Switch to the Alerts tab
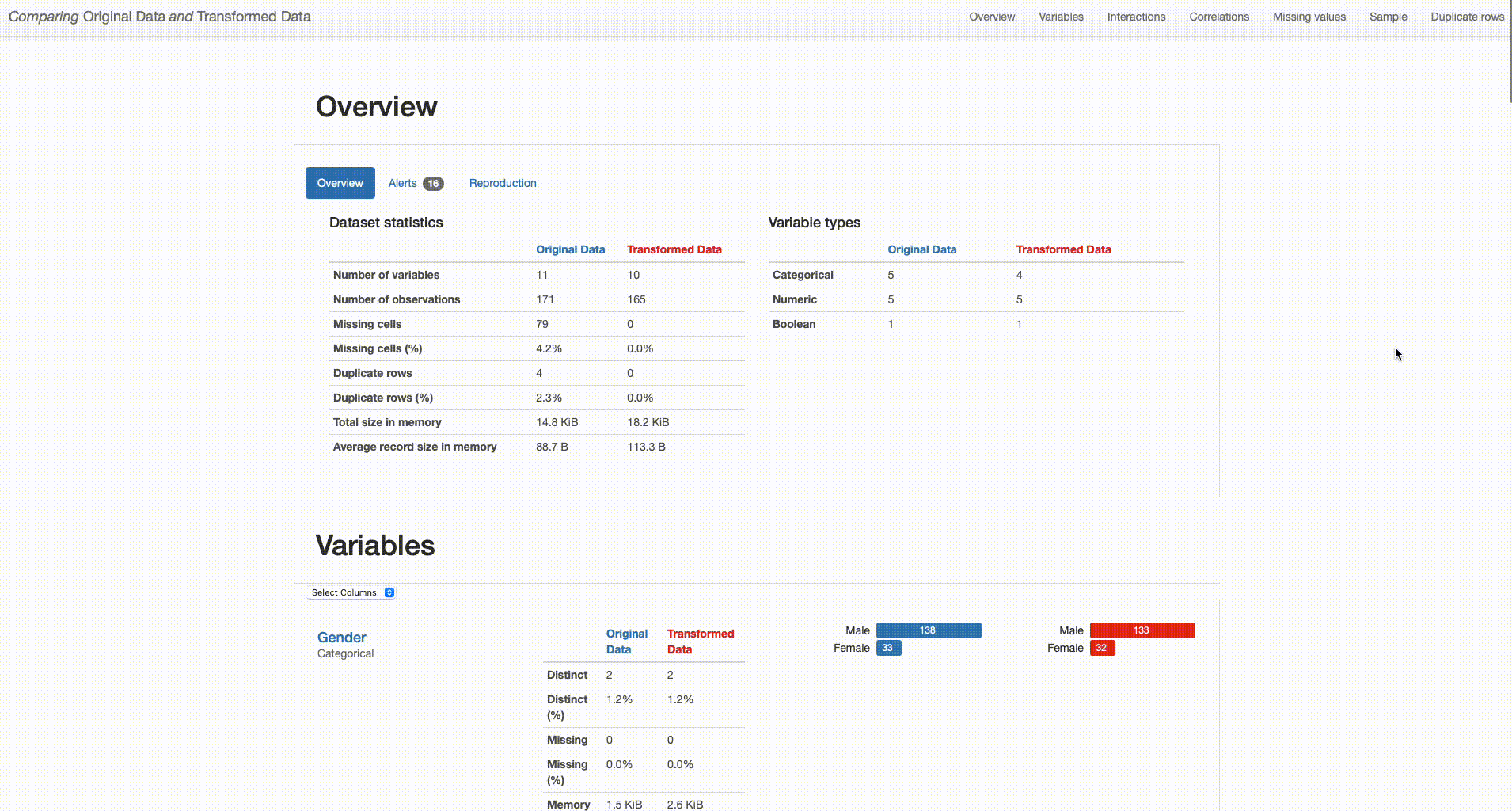The image size is (1512, 811). (x=416, y=183)
